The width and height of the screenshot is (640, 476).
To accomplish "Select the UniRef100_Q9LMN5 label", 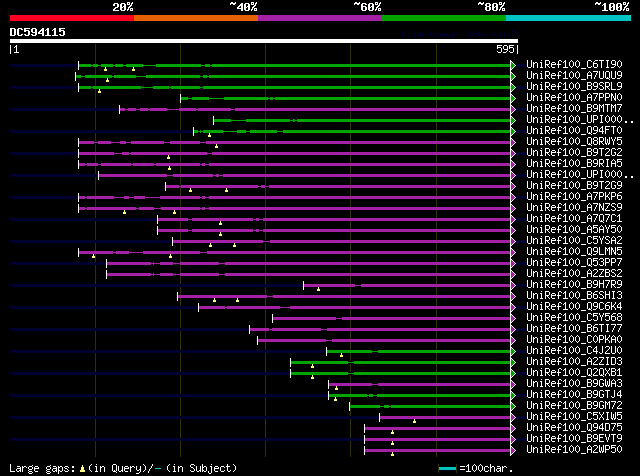I will point(574,252).
